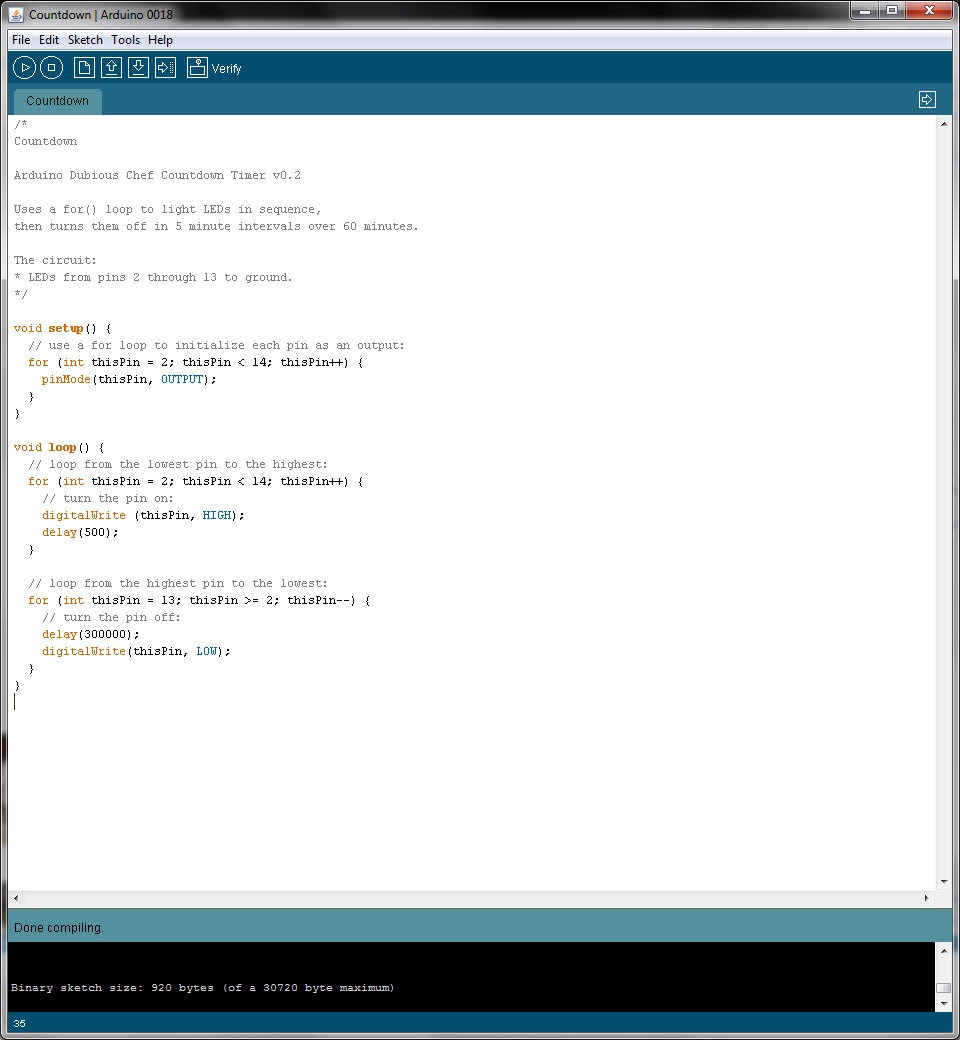Click the Java app icon in title bar
960x1040 pixels.
pos(17,14)
